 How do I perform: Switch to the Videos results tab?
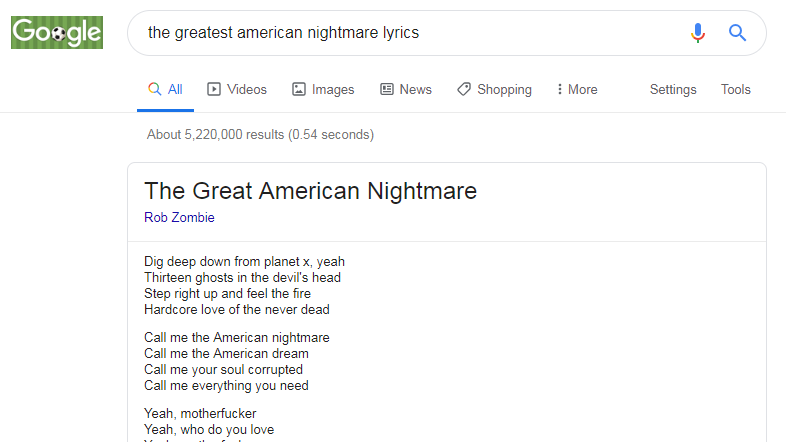[x=237, y=89]
